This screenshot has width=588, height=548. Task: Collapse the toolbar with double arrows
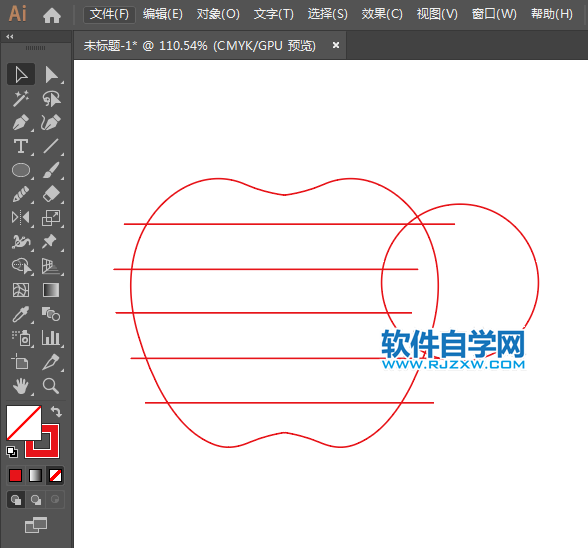point(10,36)
